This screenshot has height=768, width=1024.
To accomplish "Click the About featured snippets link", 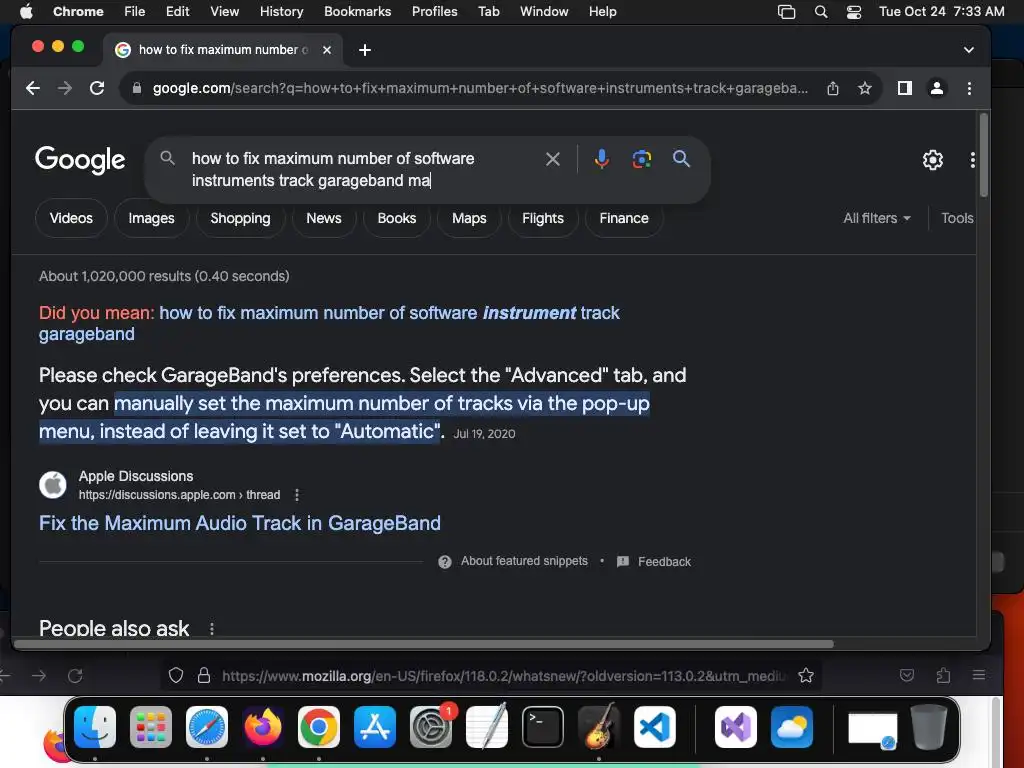I will [524, 561].
